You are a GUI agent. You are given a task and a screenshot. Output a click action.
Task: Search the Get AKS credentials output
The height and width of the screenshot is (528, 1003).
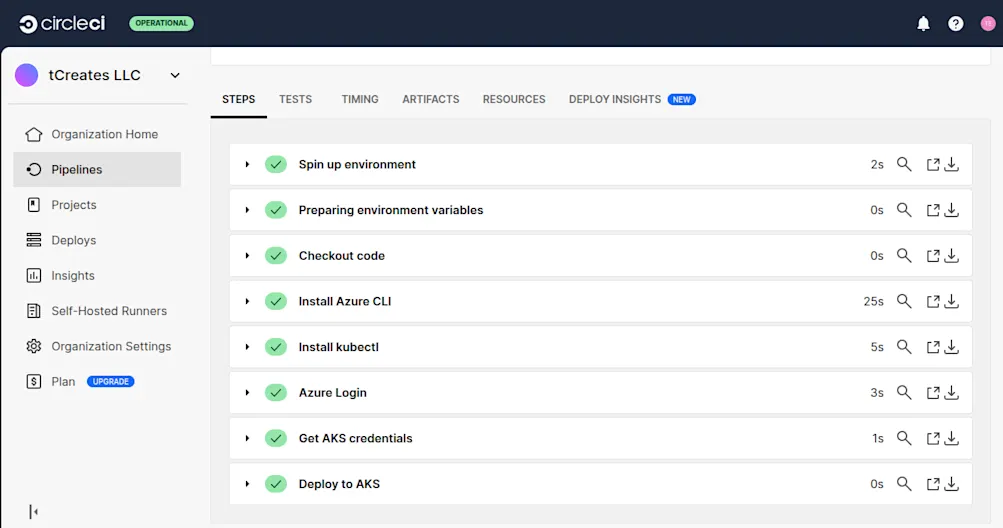904,438
